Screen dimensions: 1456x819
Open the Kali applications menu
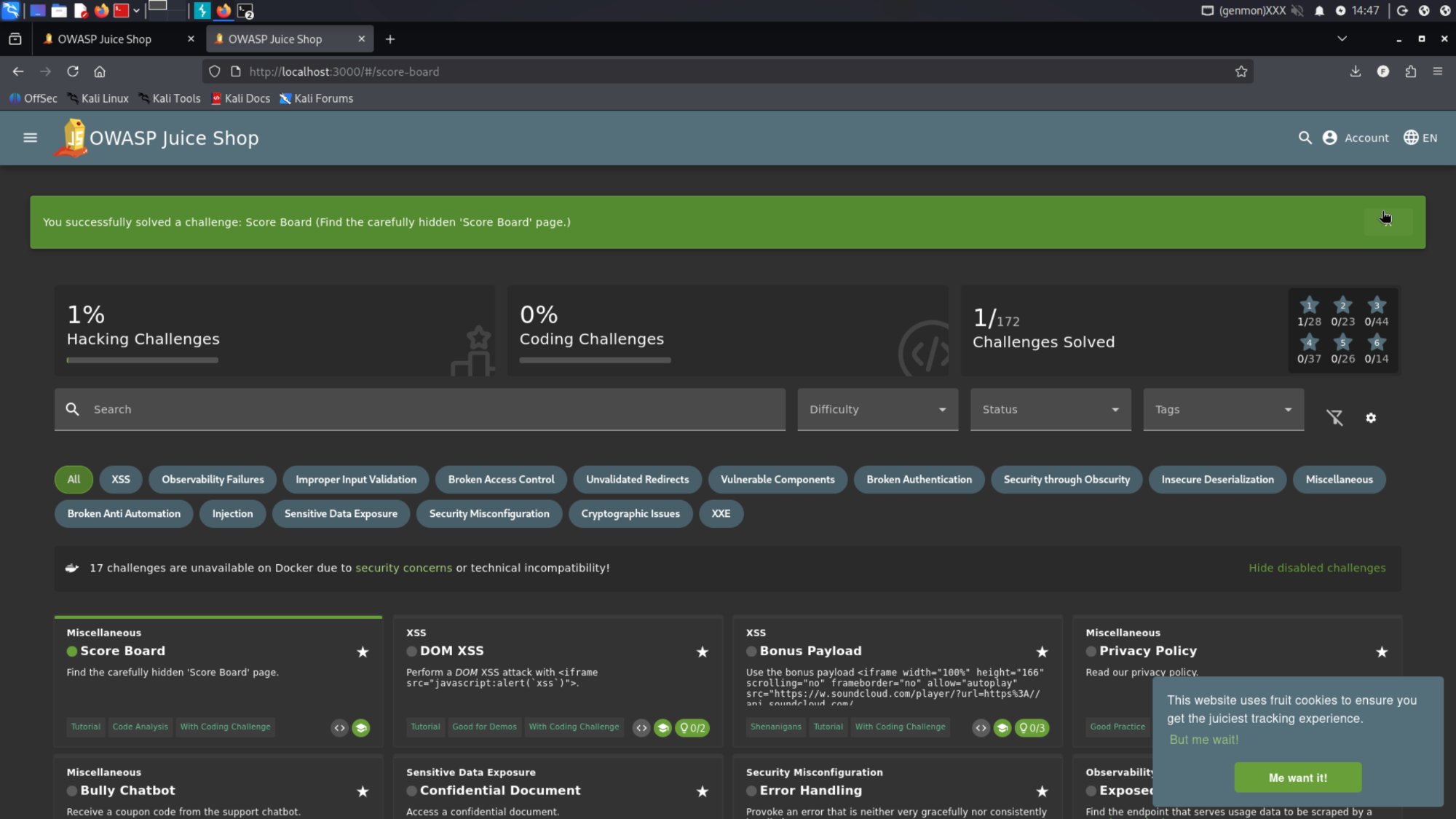pos(10,10)
